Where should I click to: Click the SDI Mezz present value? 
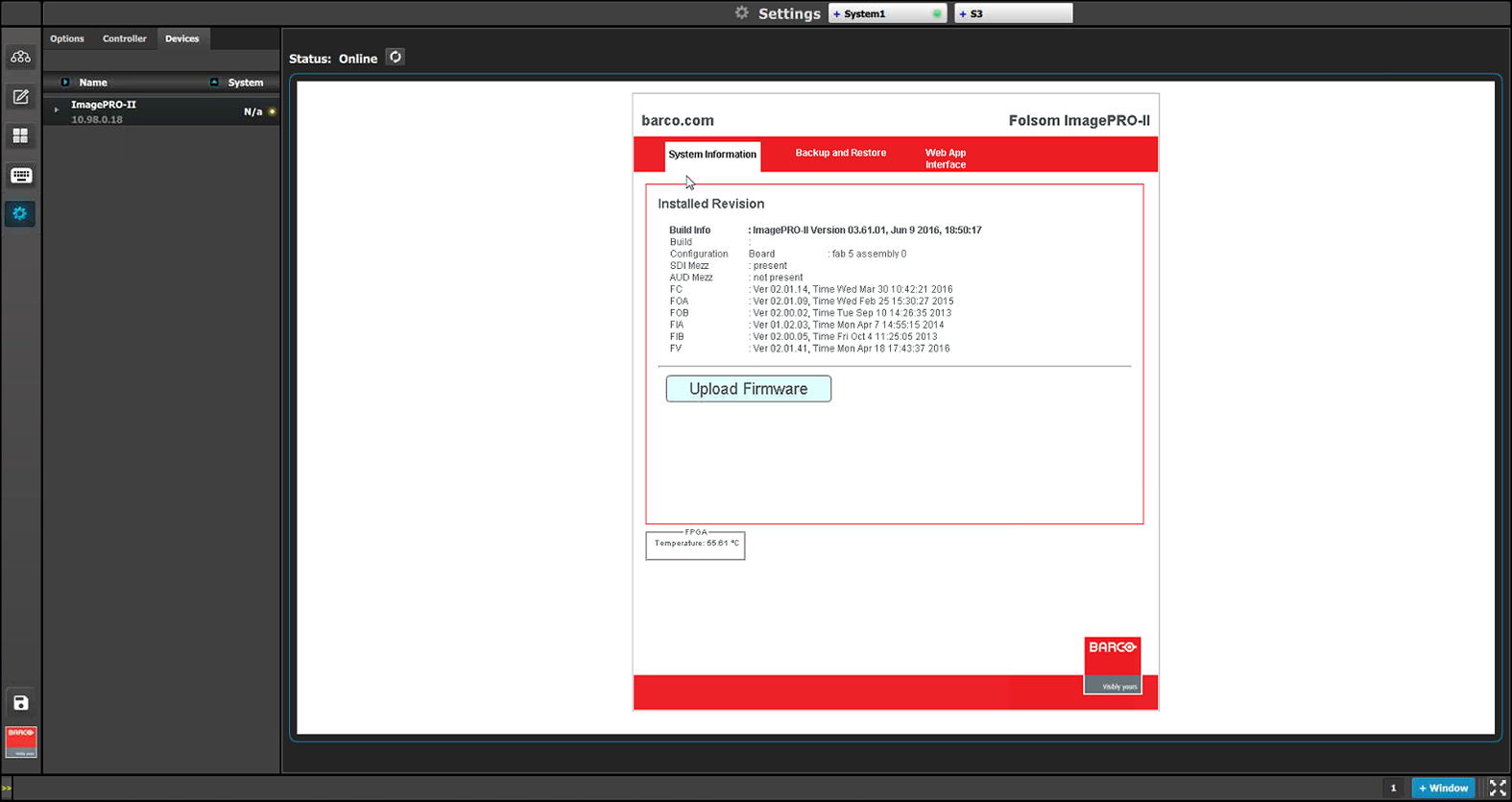(768, 266)
